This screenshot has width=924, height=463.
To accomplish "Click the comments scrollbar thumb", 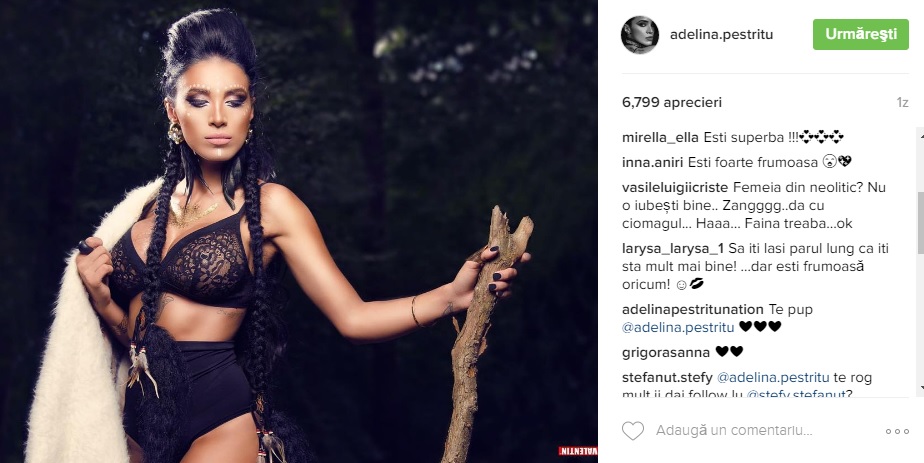I will pyautogui.click(x=920, y=223).
